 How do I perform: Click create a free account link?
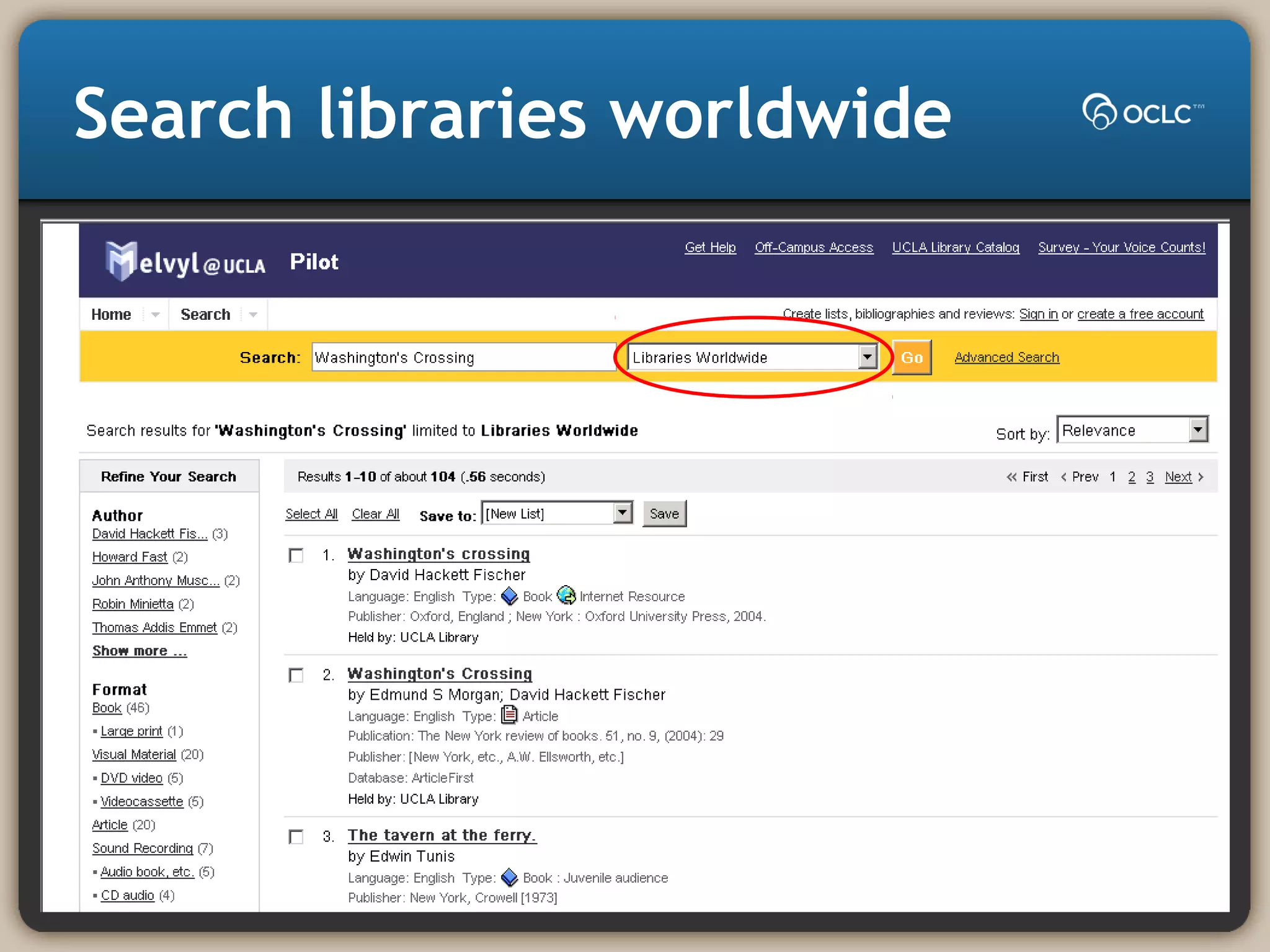1140,314
